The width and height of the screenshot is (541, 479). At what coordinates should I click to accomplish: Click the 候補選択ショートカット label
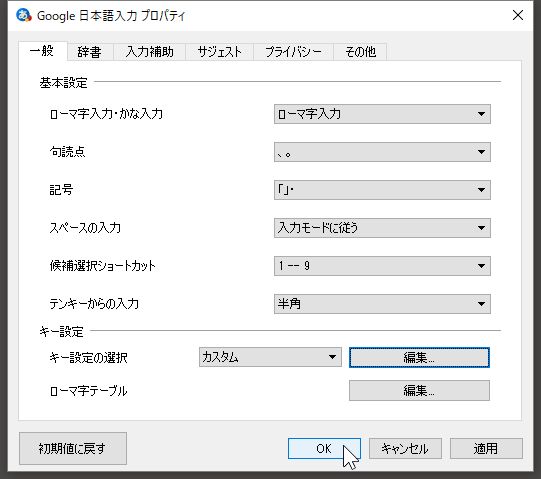click(x=102, y=266)
